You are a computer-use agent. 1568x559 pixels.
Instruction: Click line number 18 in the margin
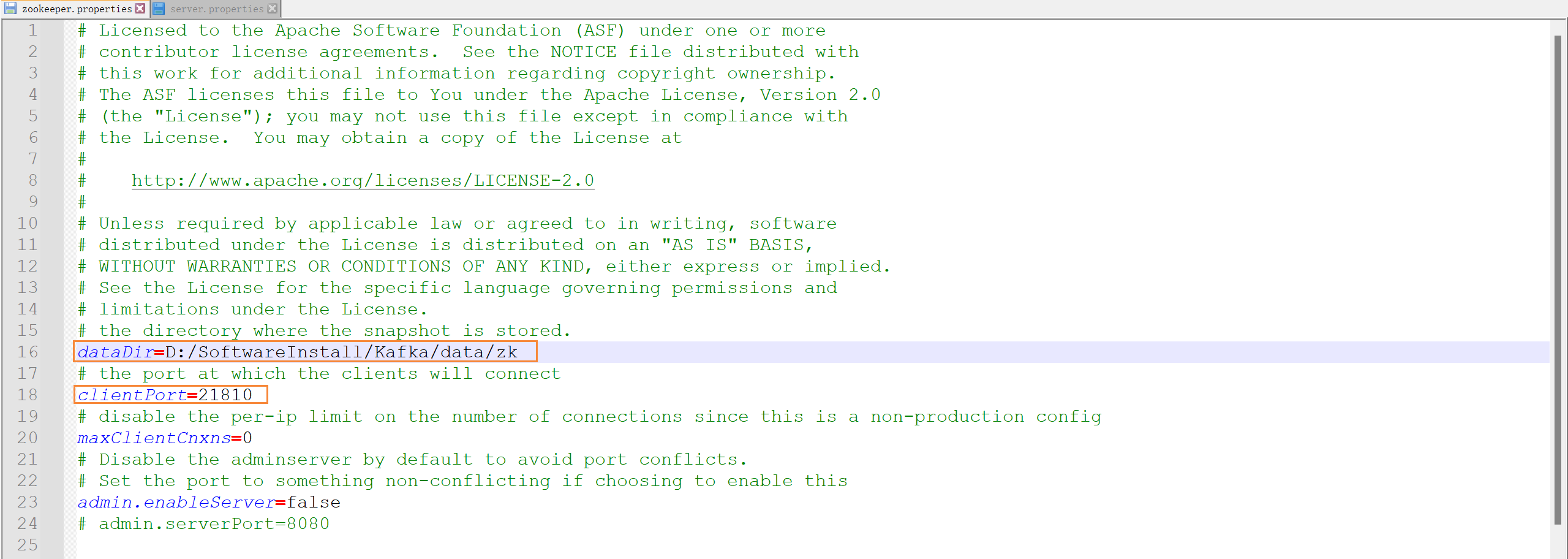28,395
